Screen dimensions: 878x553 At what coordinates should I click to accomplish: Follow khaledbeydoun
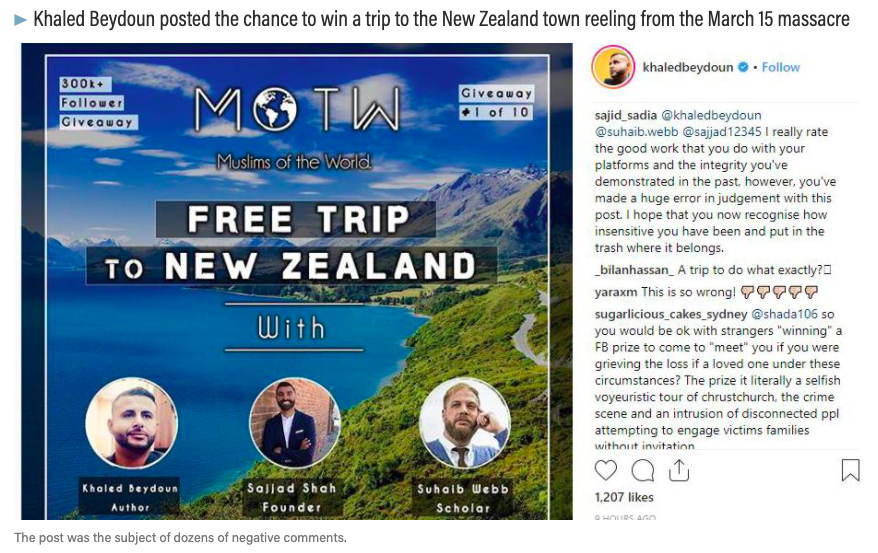(x=781, y=67)
